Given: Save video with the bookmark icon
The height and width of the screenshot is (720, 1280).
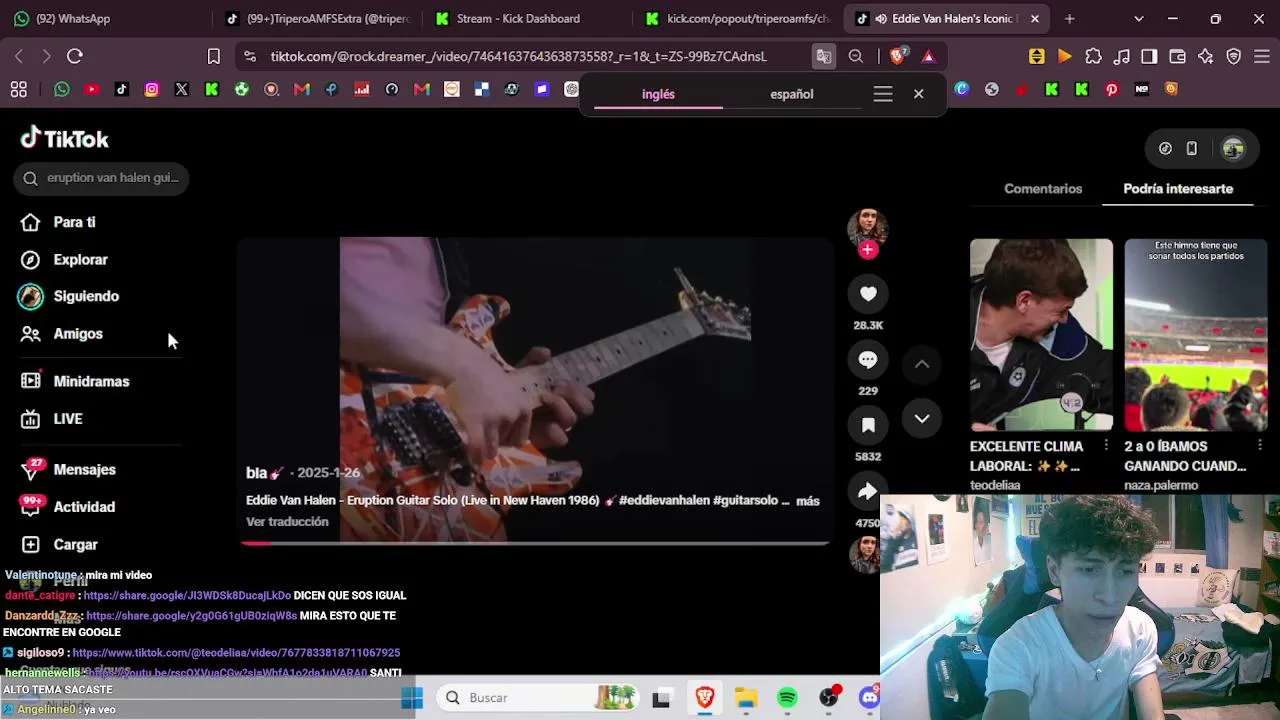Looking at the screenshot, I should pyautogui.click(x=868, y=425).
